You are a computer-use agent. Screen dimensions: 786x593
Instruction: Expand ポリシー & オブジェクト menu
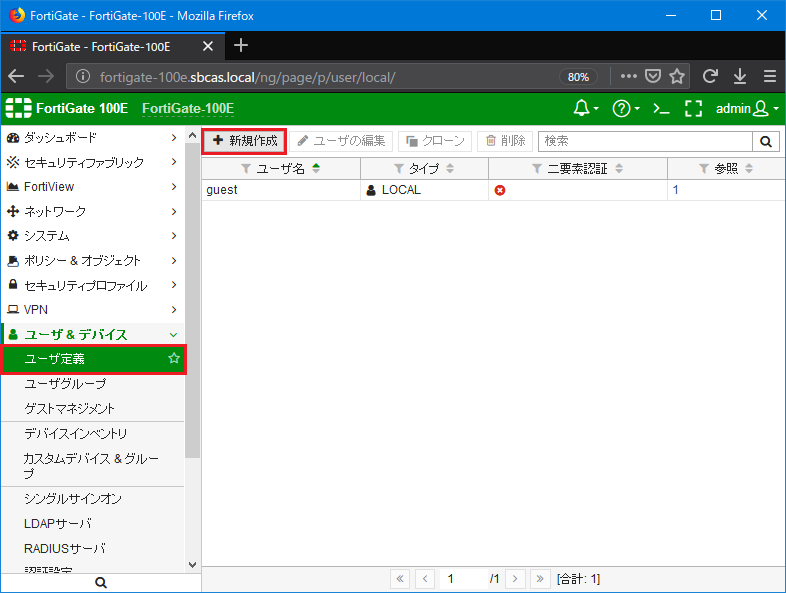[92, 261]
